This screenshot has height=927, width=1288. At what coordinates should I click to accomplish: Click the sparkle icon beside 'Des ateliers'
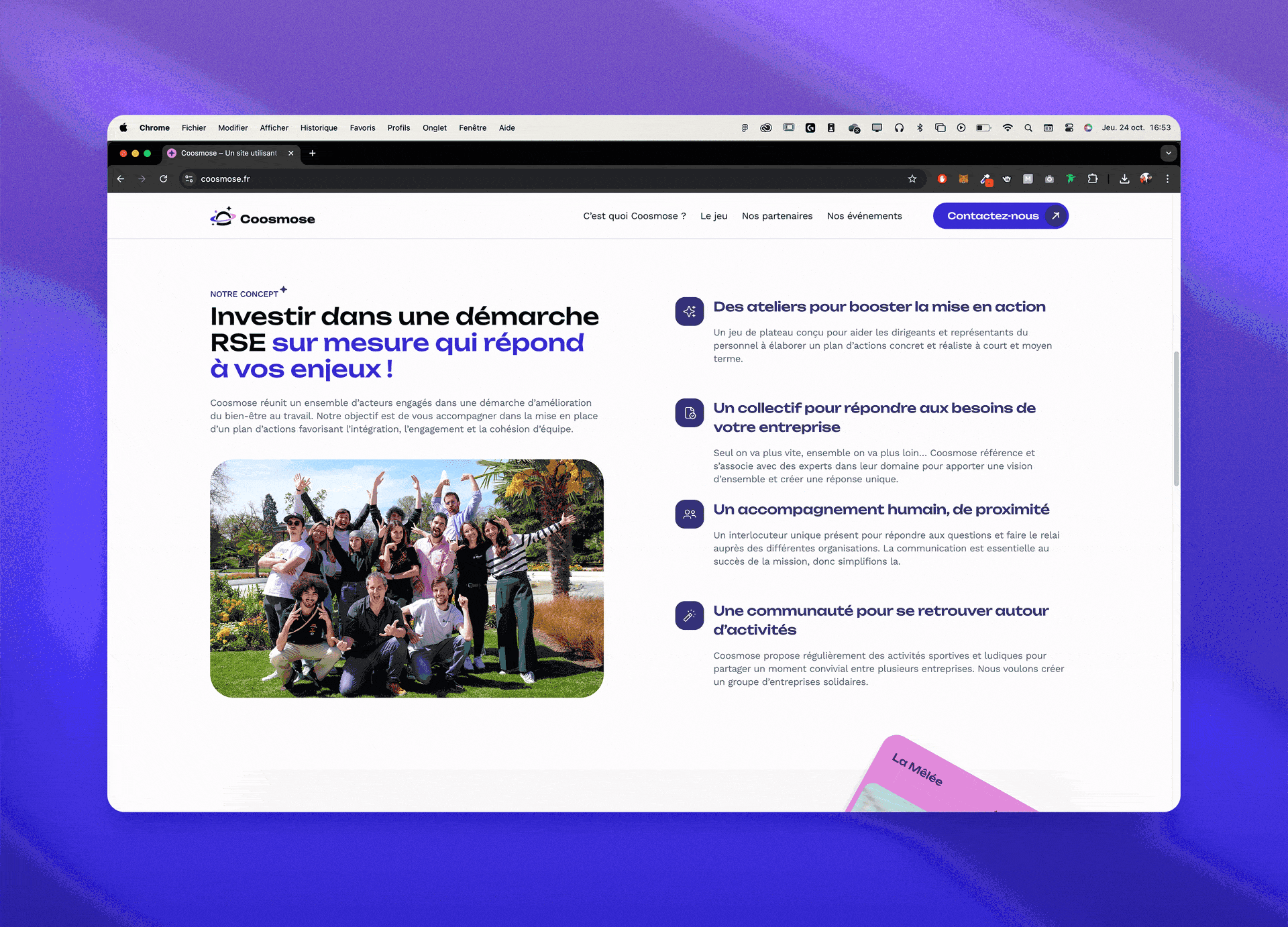point(690,311)
